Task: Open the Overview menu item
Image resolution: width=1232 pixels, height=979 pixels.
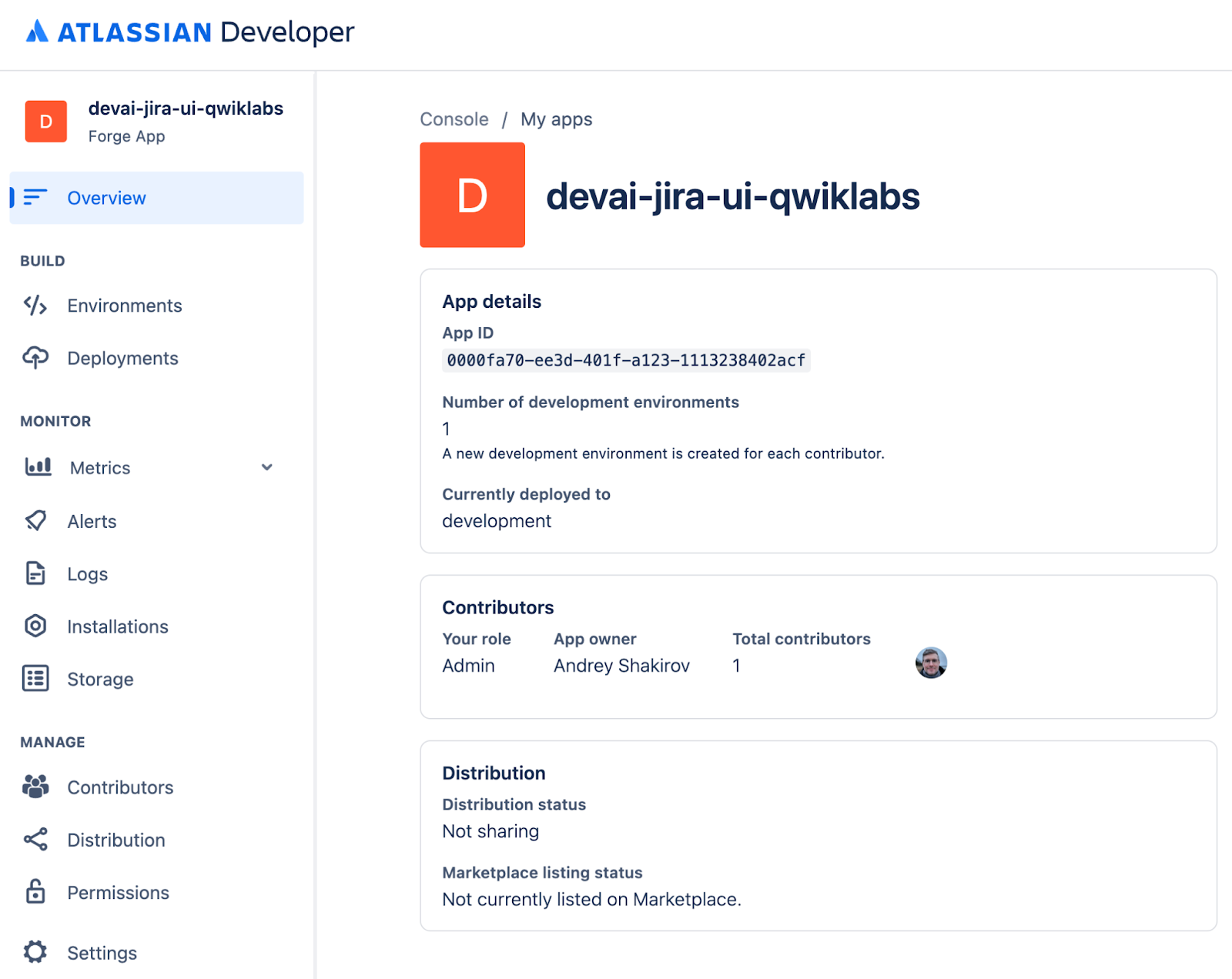Action: click(x=156, y=198)
